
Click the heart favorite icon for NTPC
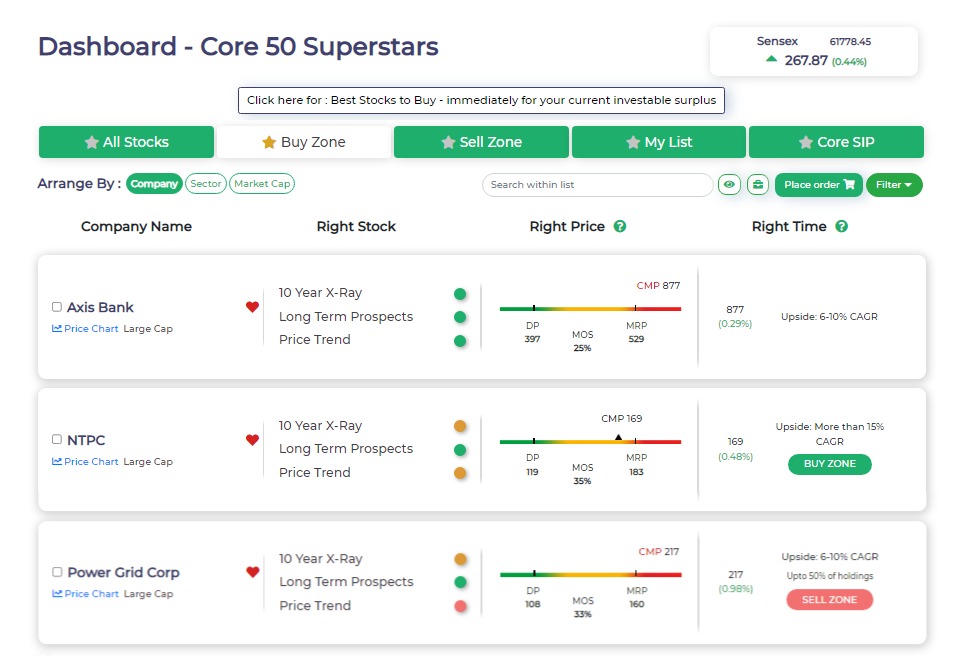[x=252, y=440]
